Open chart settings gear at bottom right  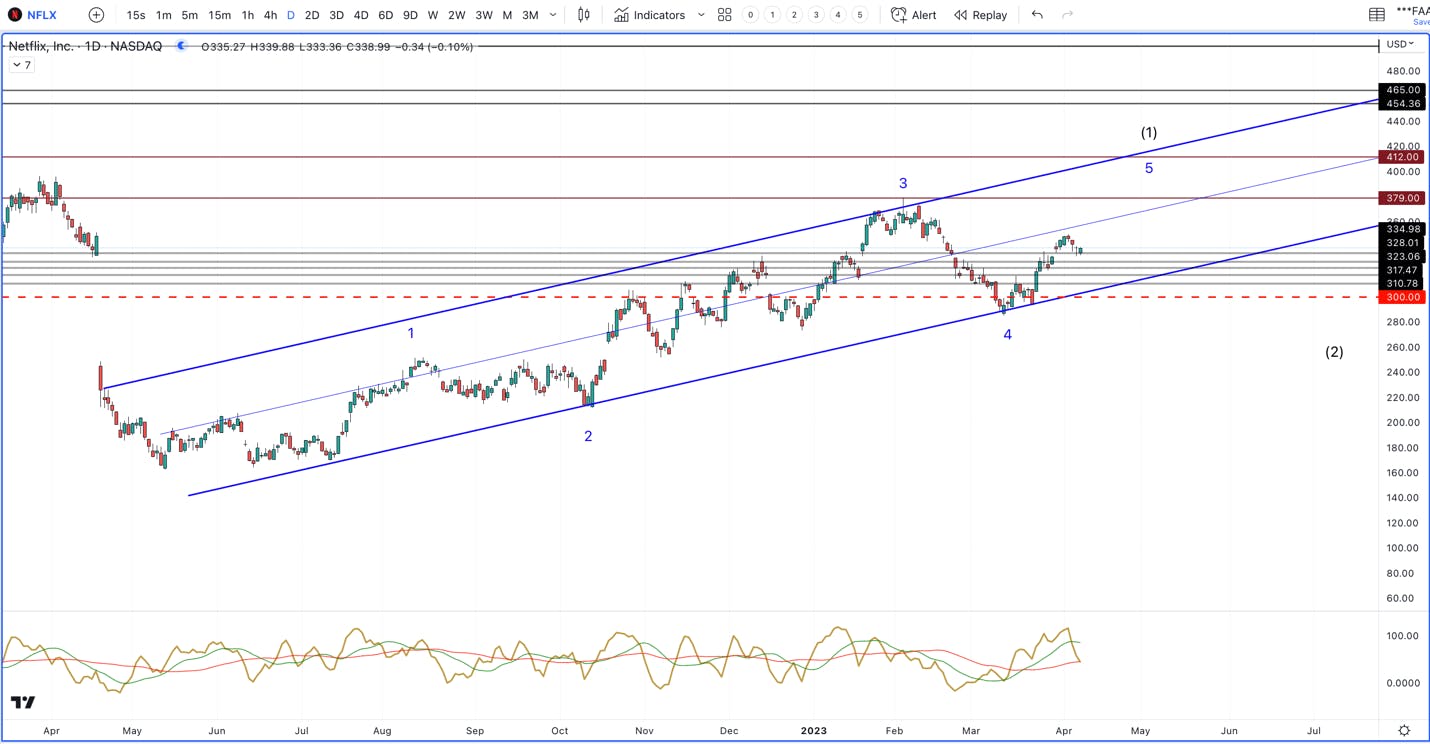point(1404,731)
